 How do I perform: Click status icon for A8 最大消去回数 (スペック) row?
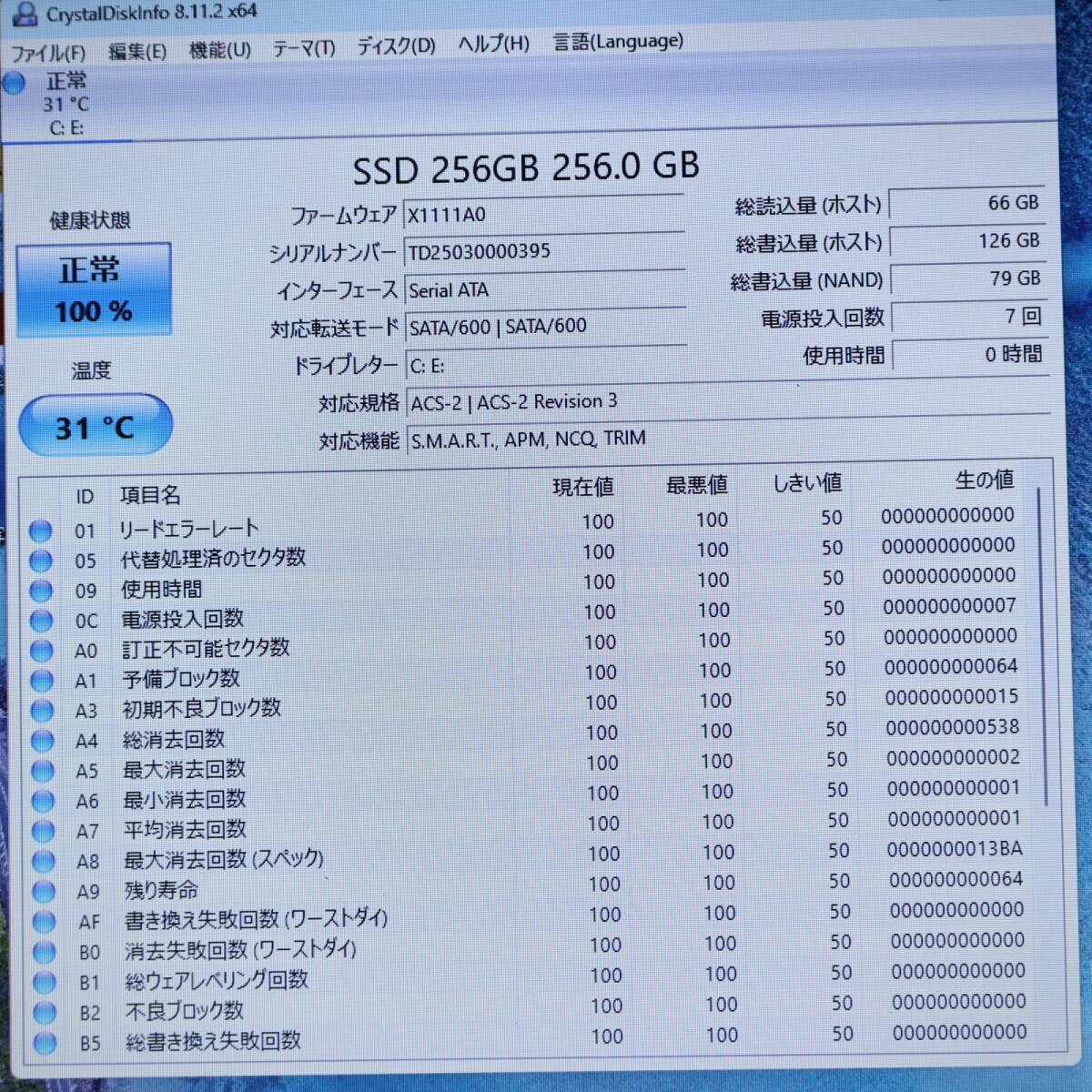point(43,861)
